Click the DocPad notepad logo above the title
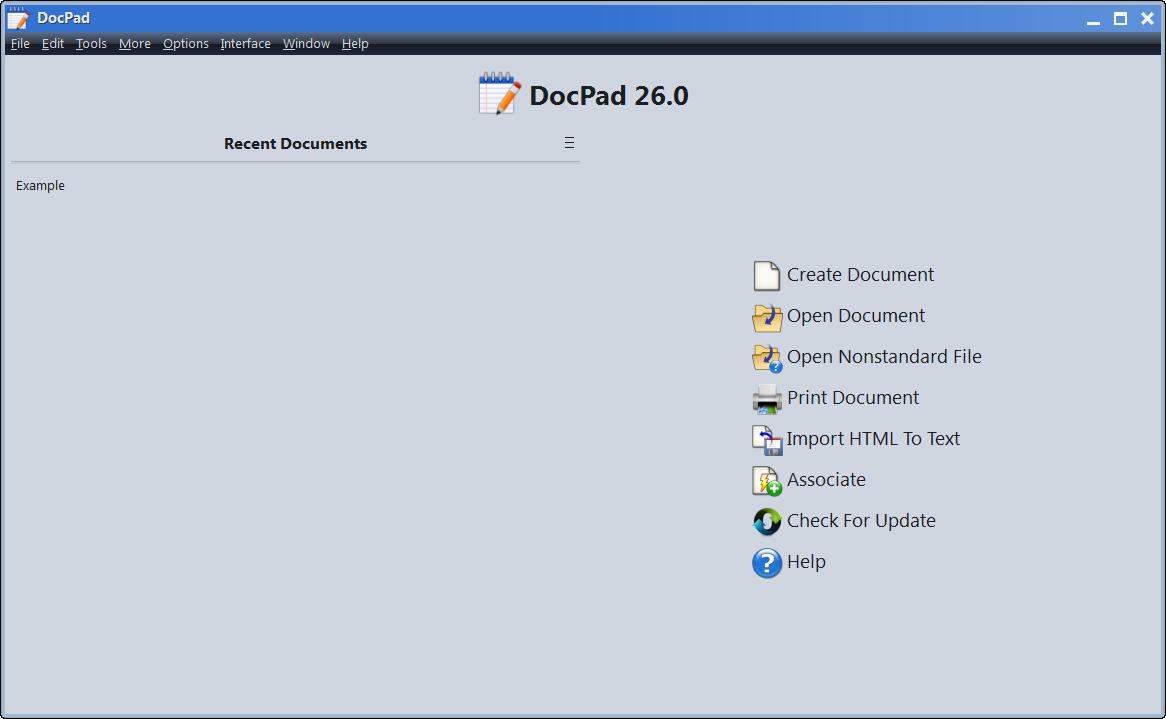The width and height of the screenshot is (1166, 719). point(497,95)
